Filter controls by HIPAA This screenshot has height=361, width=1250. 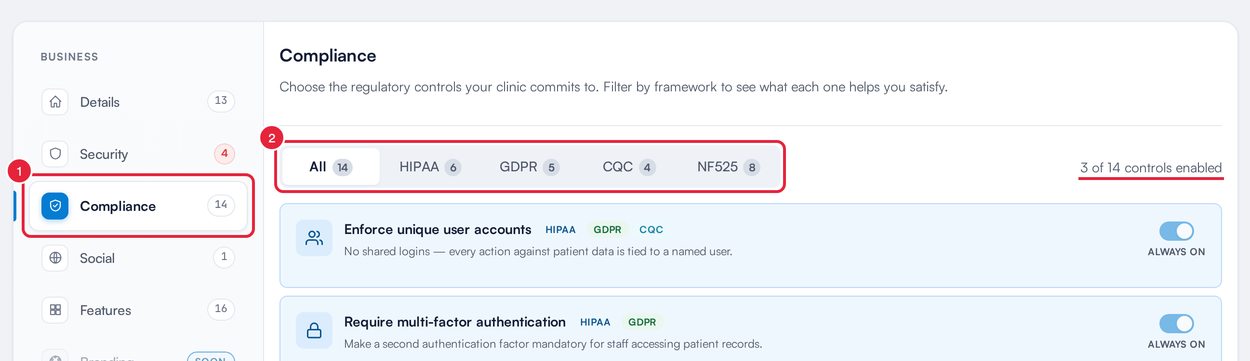click(430, 167)
